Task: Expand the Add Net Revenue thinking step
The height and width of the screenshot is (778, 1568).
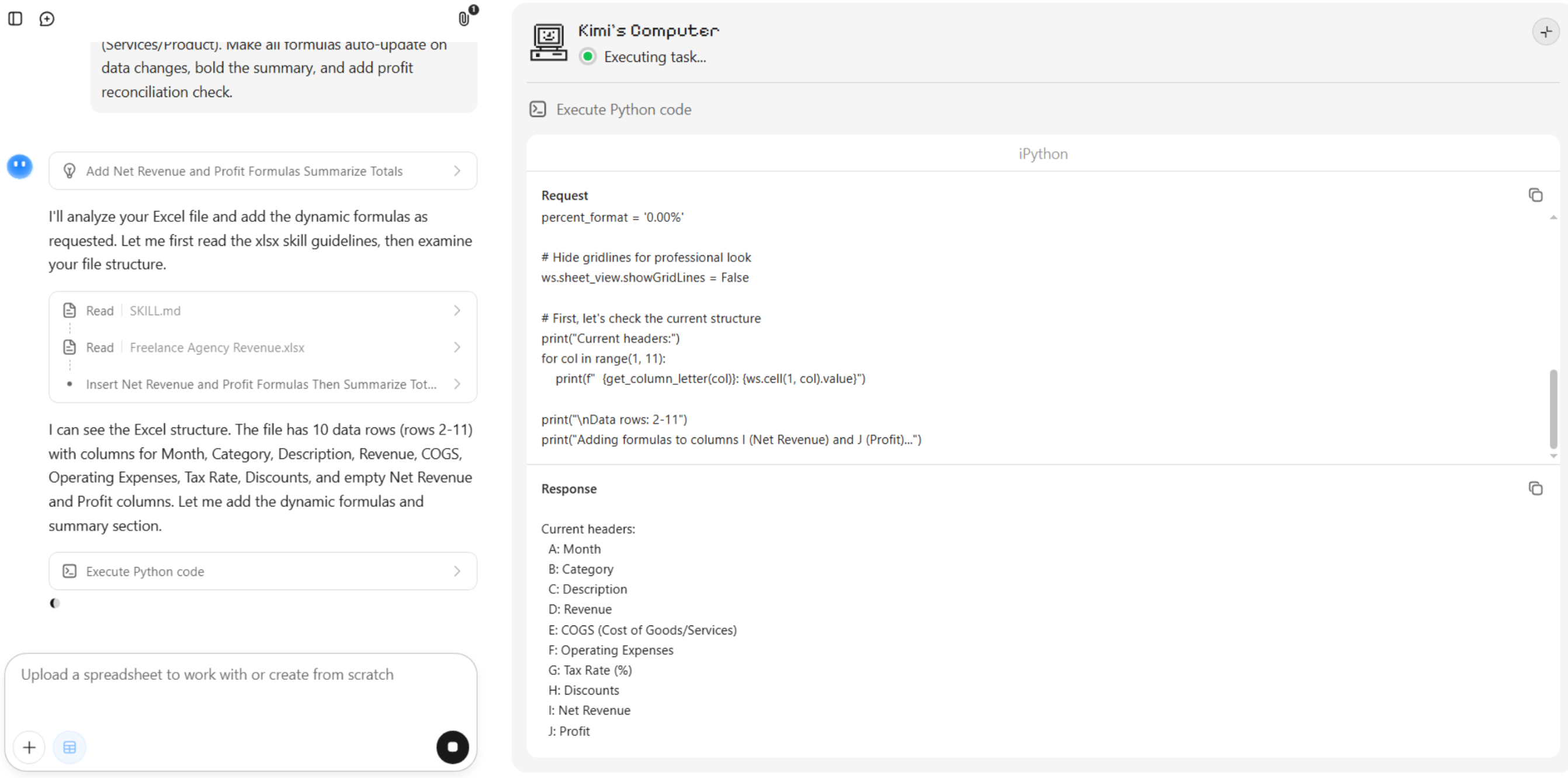Action: tap(263, 171)
